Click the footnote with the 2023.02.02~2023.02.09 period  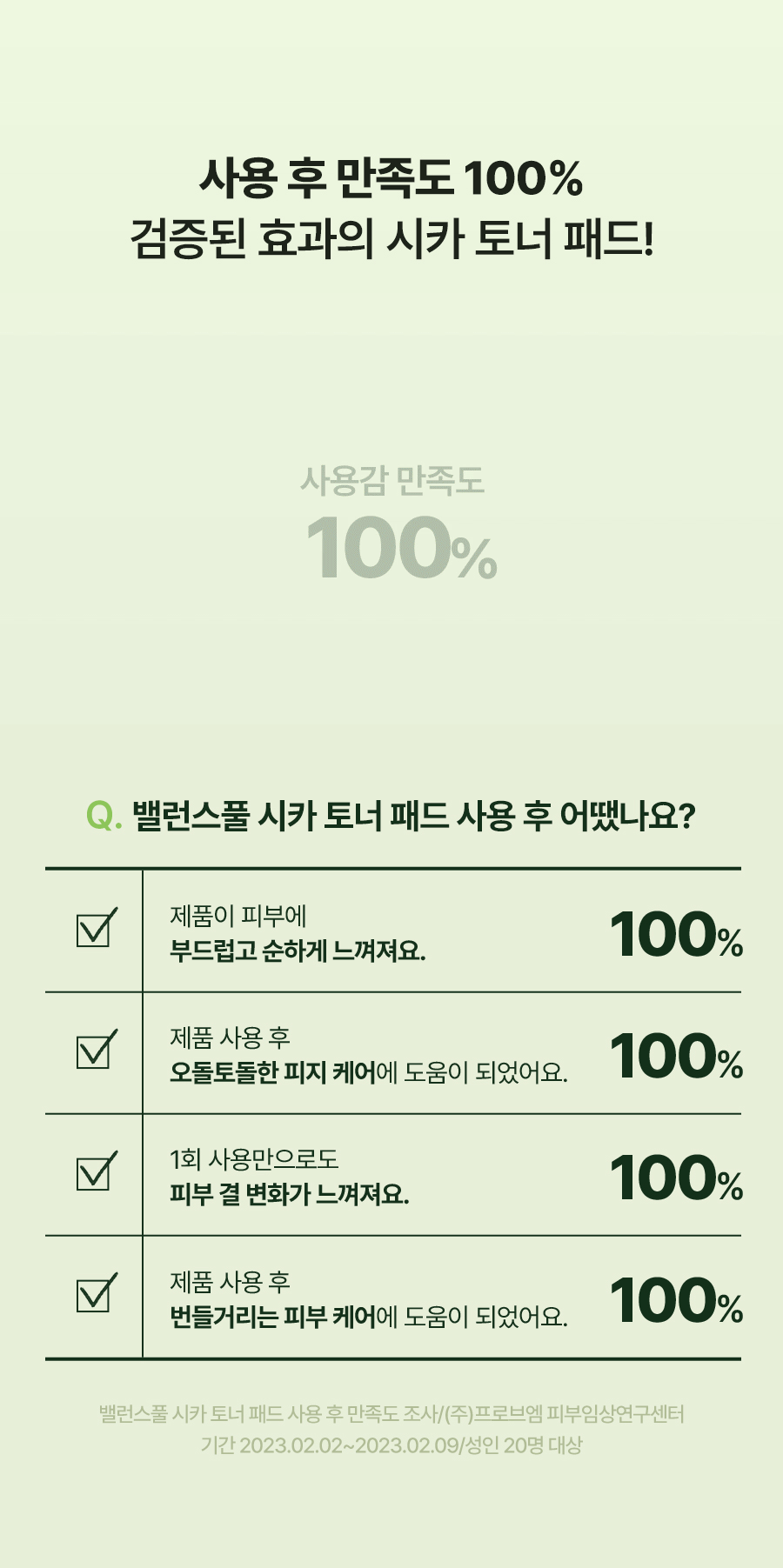391,1445
